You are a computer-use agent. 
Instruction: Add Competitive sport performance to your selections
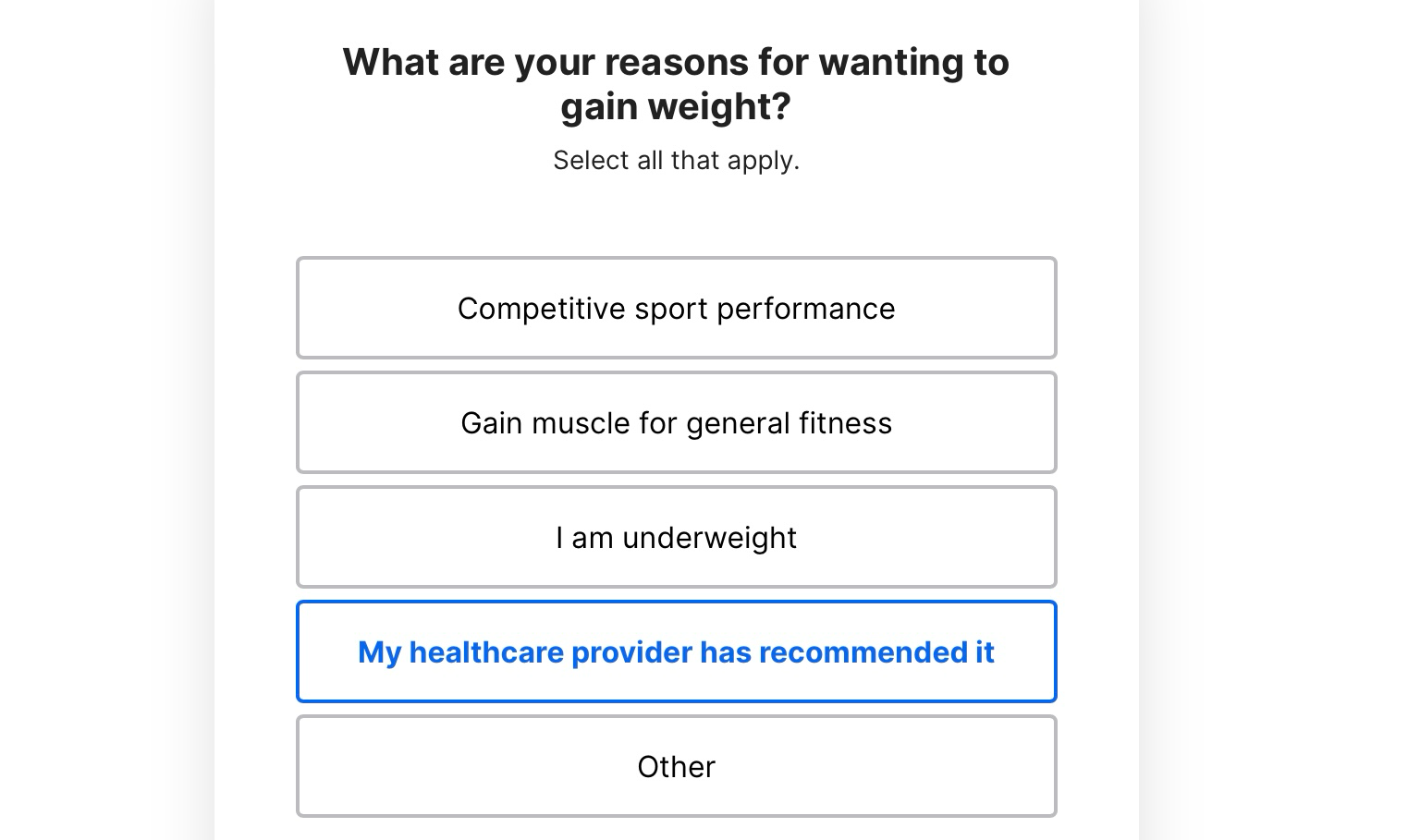pos(676,308)
